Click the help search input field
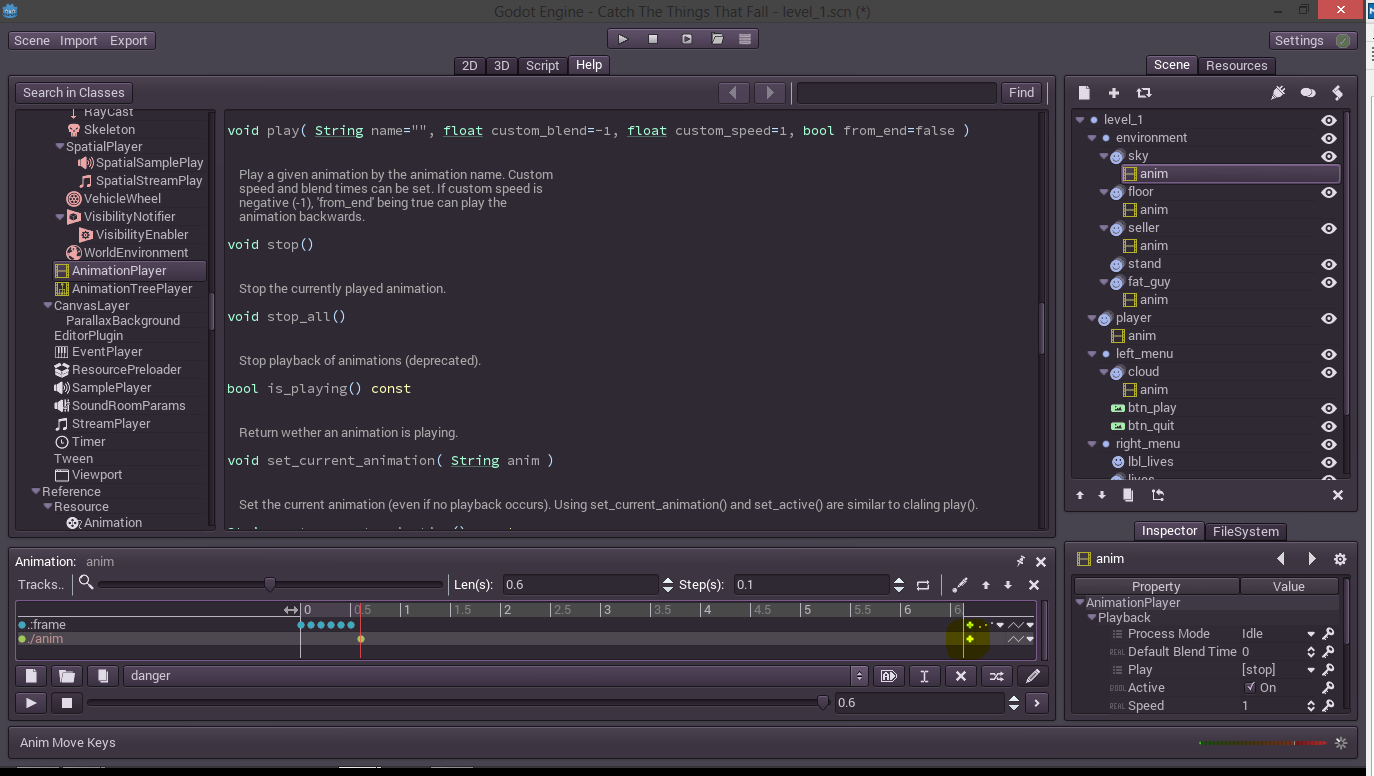 tap(896, 92)
